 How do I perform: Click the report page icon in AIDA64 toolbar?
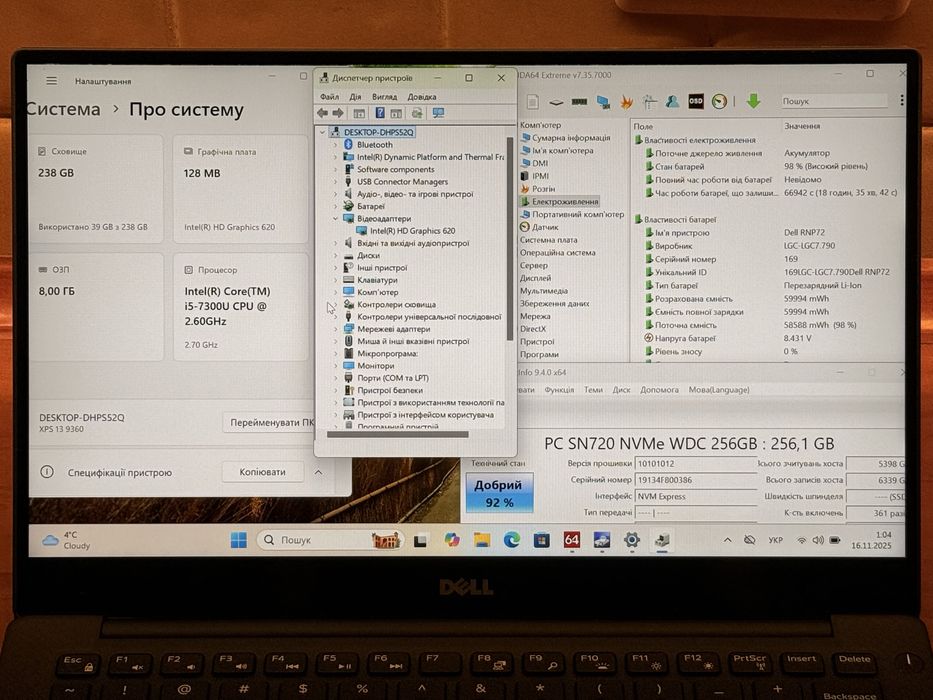pos(533,102)
